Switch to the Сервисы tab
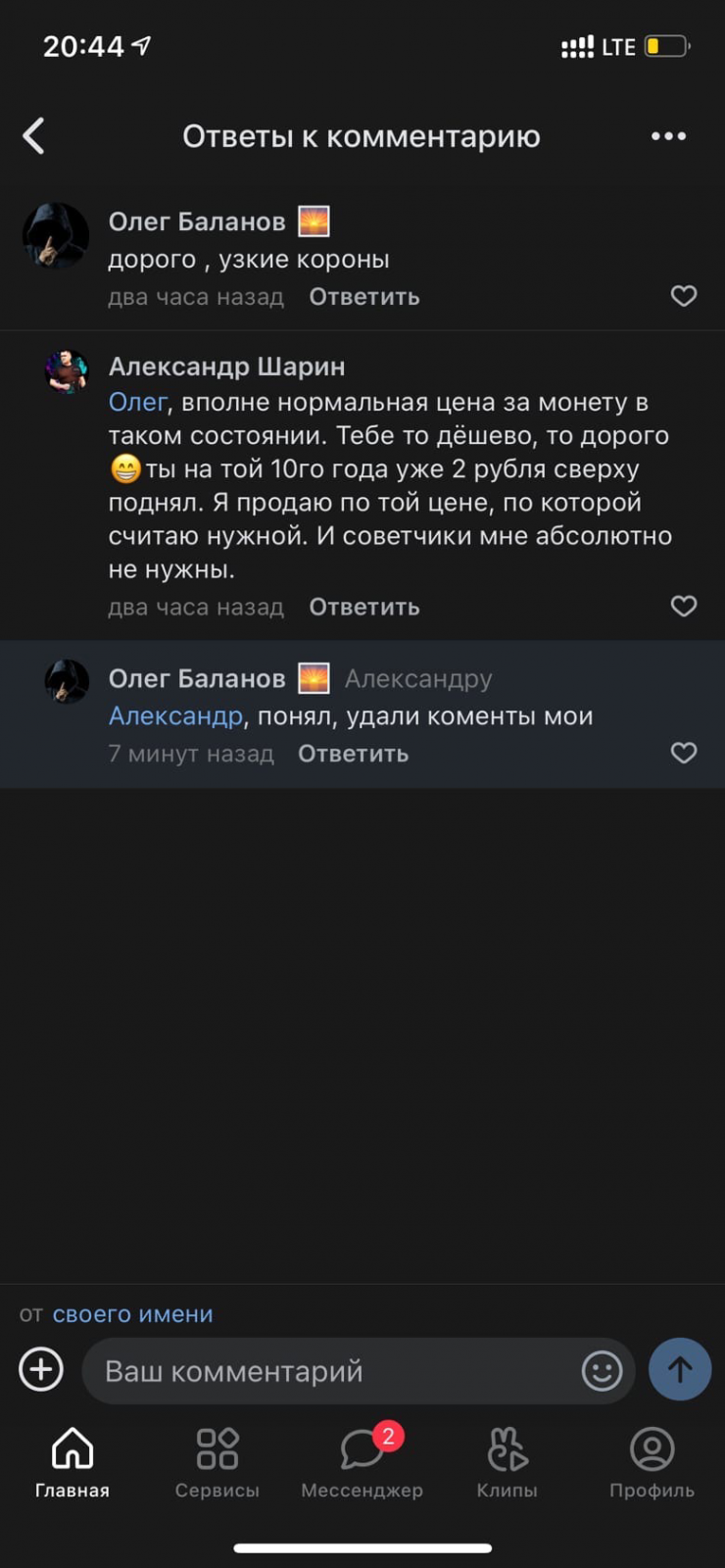The image size is (725, 1568). coord(217,1462)
